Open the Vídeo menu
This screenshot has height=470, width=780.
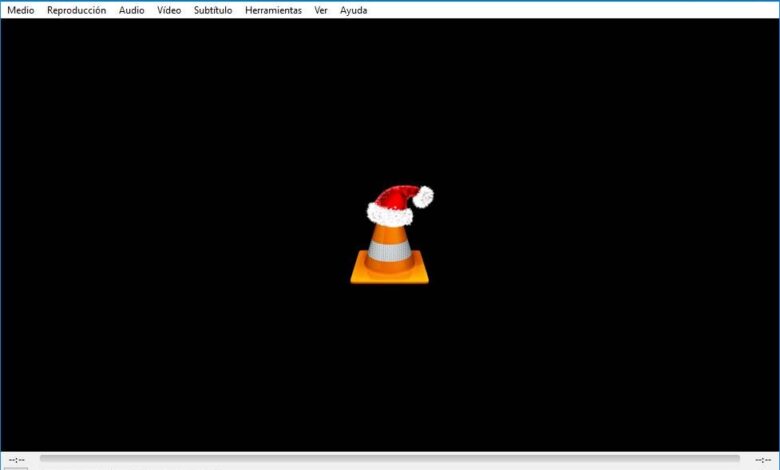coord(169,10)
